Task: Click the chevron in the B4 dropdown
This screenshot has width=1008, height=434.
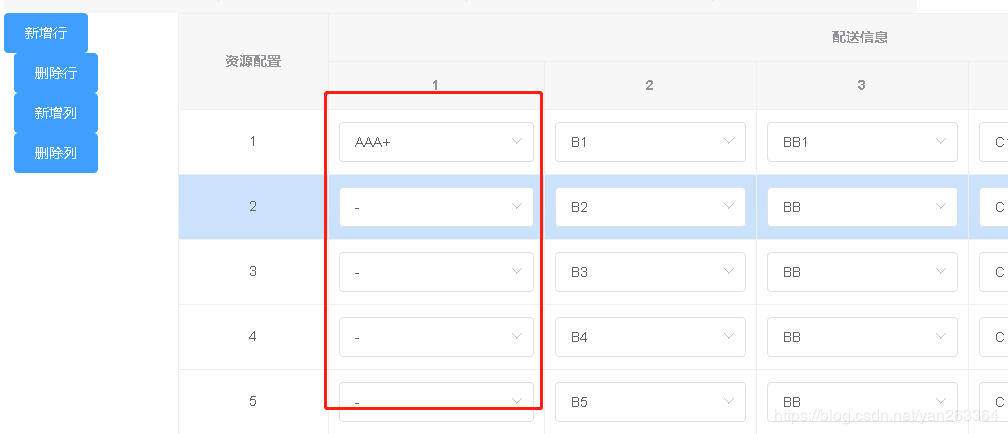Action: click(x=729, y=337)
